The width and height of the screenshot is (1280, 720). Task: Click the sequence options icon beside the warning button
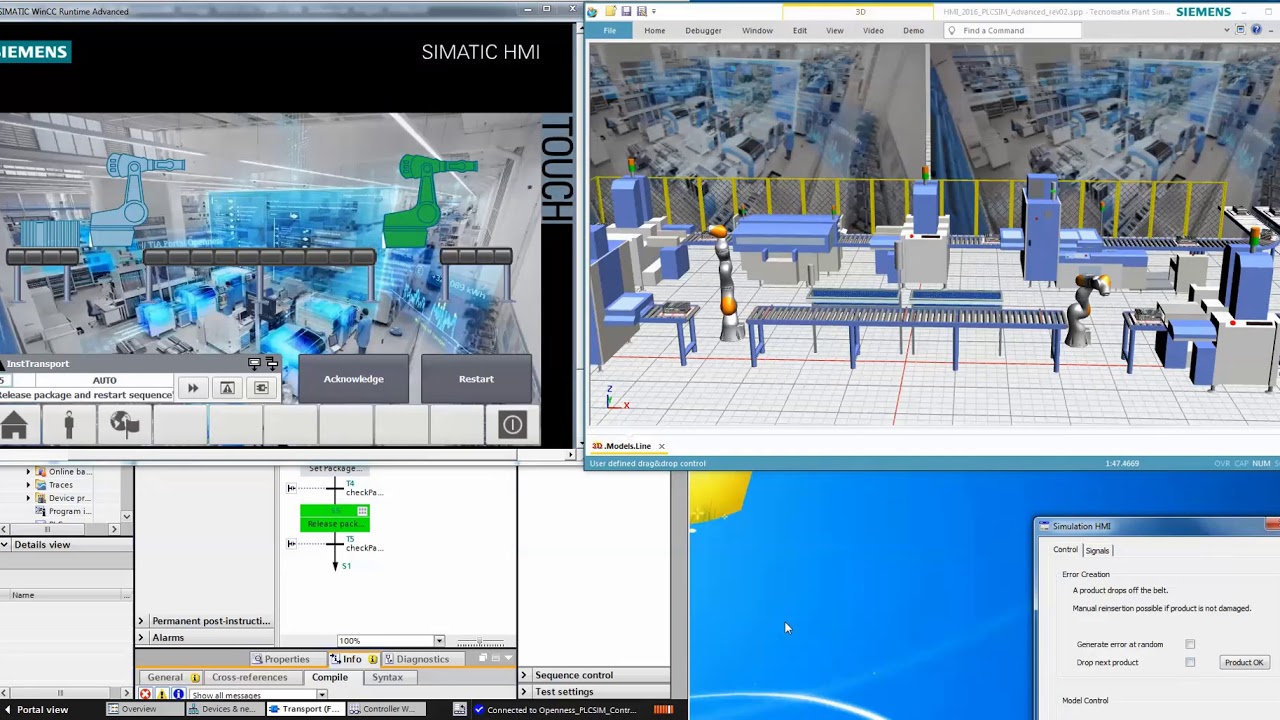(261, 388)
